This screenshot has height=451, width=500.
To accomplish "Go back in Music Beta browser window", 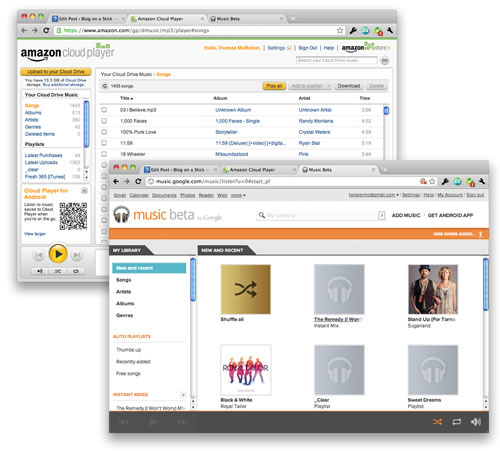I will coord(116,181).
